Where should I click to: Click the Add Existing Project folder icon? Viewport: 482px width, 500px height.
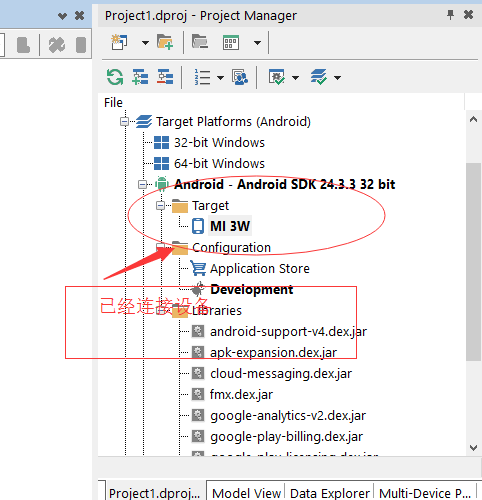click(165, 42)
